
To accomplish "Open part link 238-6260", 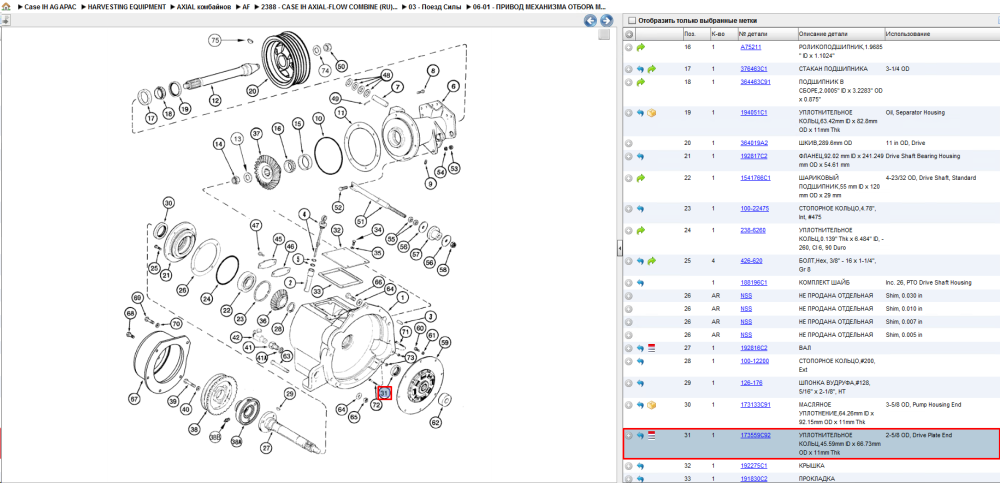I will pos(753,230).
